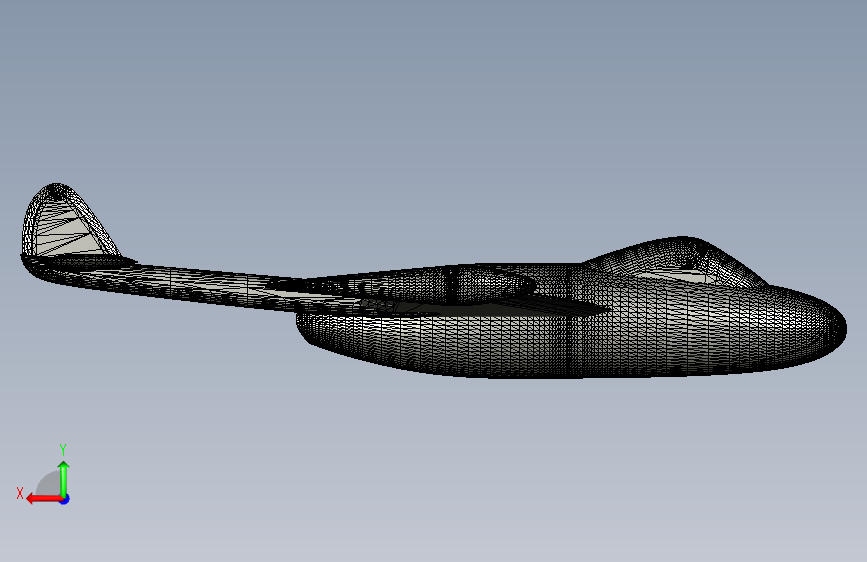Select the cockpit canopy on the aircraft model
Screen dimensions: 867x562
676,262
